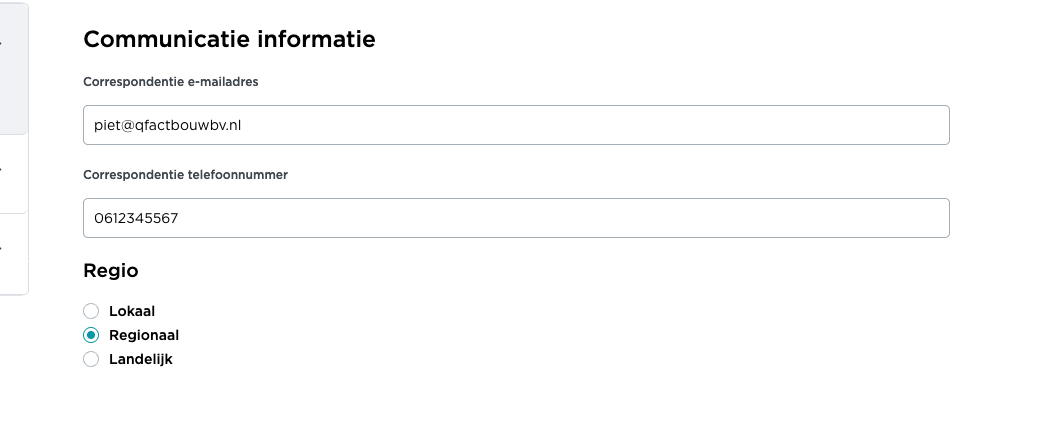Click the Correspondentie e-mailadres input field
Screen dimensions: 1041x440
click(x=515, y=125)
